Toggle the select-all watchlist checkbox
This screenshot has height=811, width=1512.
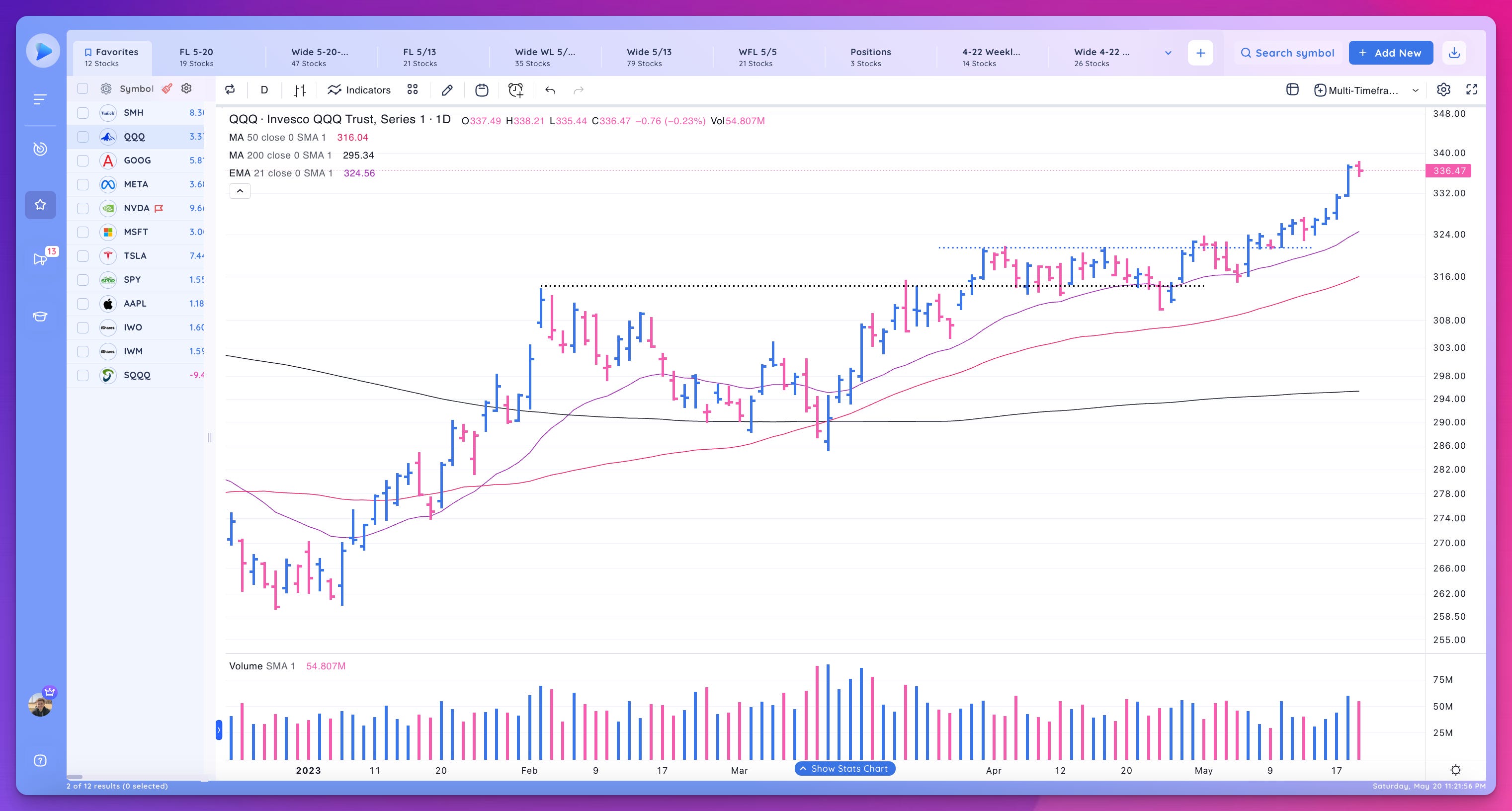pos(83,88)
